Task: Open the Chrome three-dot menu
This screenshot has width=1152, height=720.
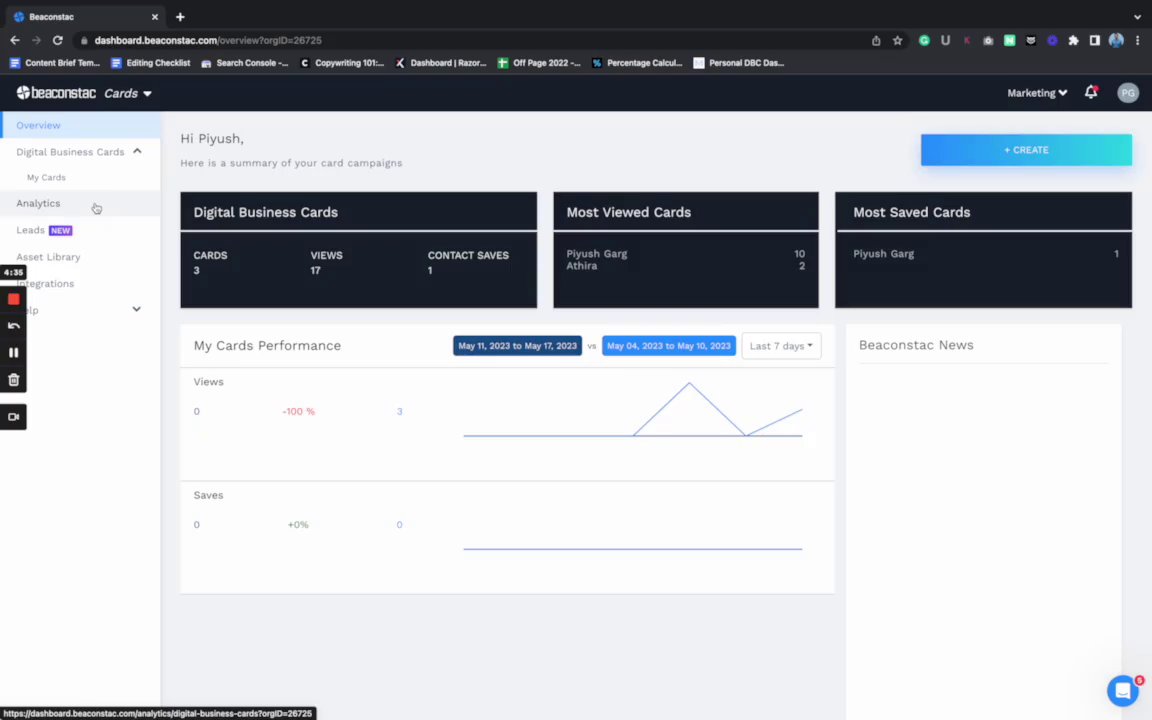Action: tap(1137, 40)
